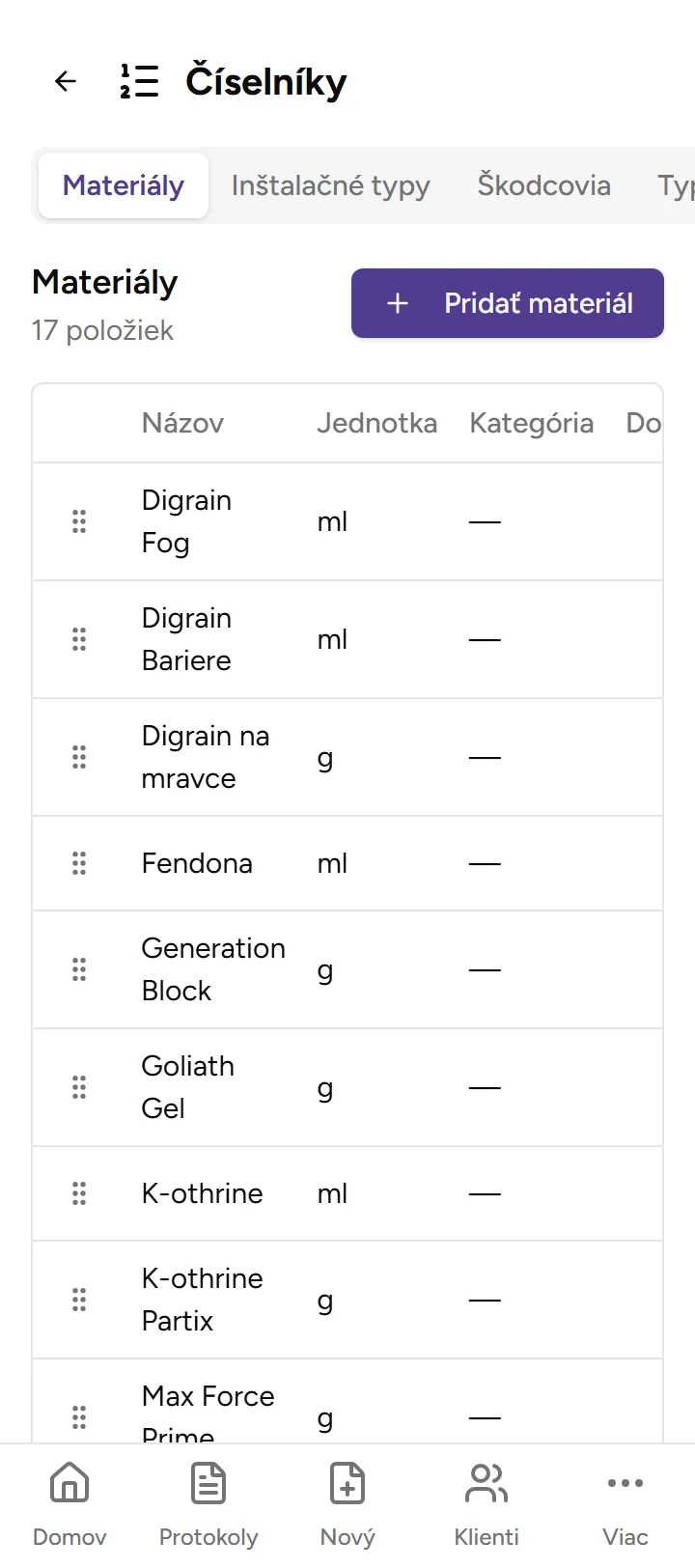This screenshot has height=1568, width=695.
Task: Tap the Digrain na mravce entry
Action: tap(206, 757)
